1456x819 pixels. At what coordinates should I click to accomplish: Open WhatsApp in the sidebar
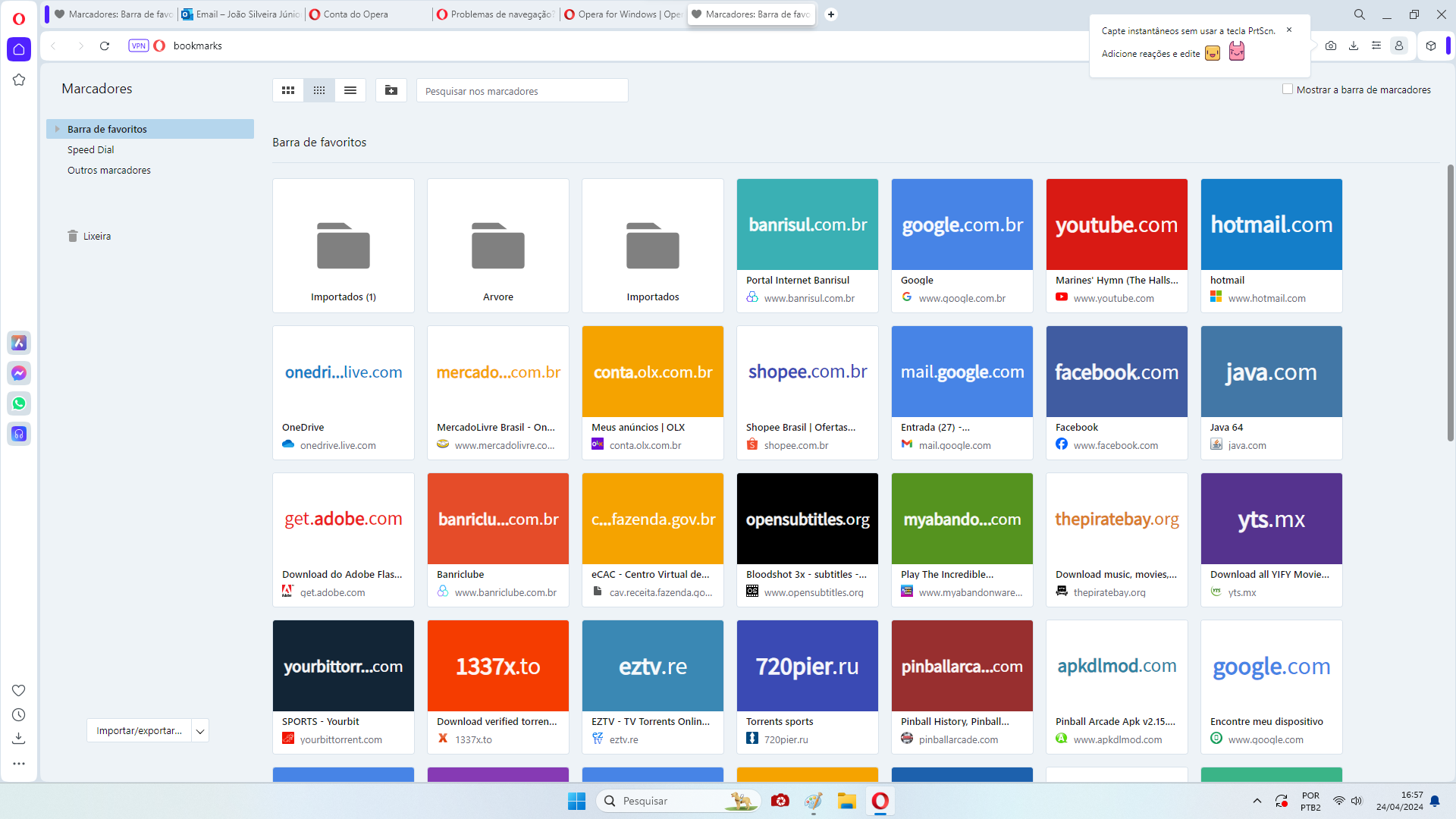pos(19,403)
